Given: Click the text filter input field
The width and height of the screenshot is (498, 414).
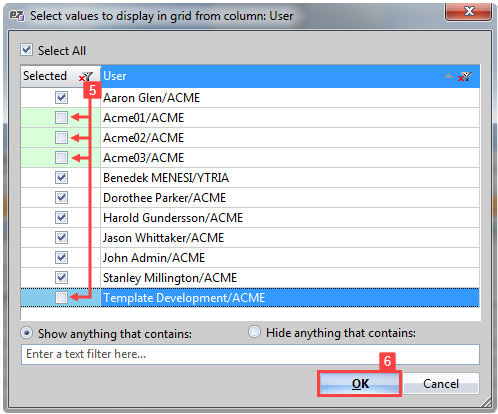Looking at the screenshot, I should click(x=250, y=354).
